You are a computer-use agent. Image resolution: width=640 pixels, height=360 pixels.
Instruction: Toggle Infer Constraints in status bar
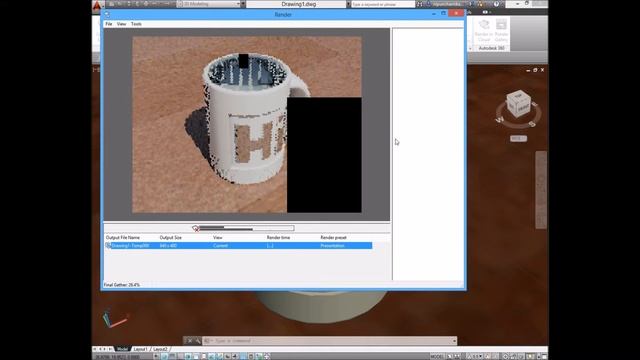(x=156, y=356)
